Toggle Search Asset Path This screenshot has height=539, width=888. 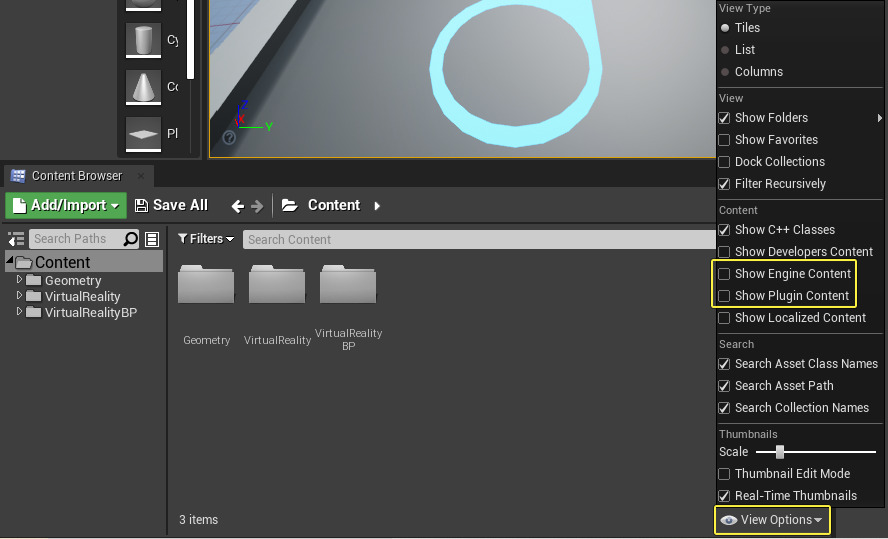pos(724,386)
